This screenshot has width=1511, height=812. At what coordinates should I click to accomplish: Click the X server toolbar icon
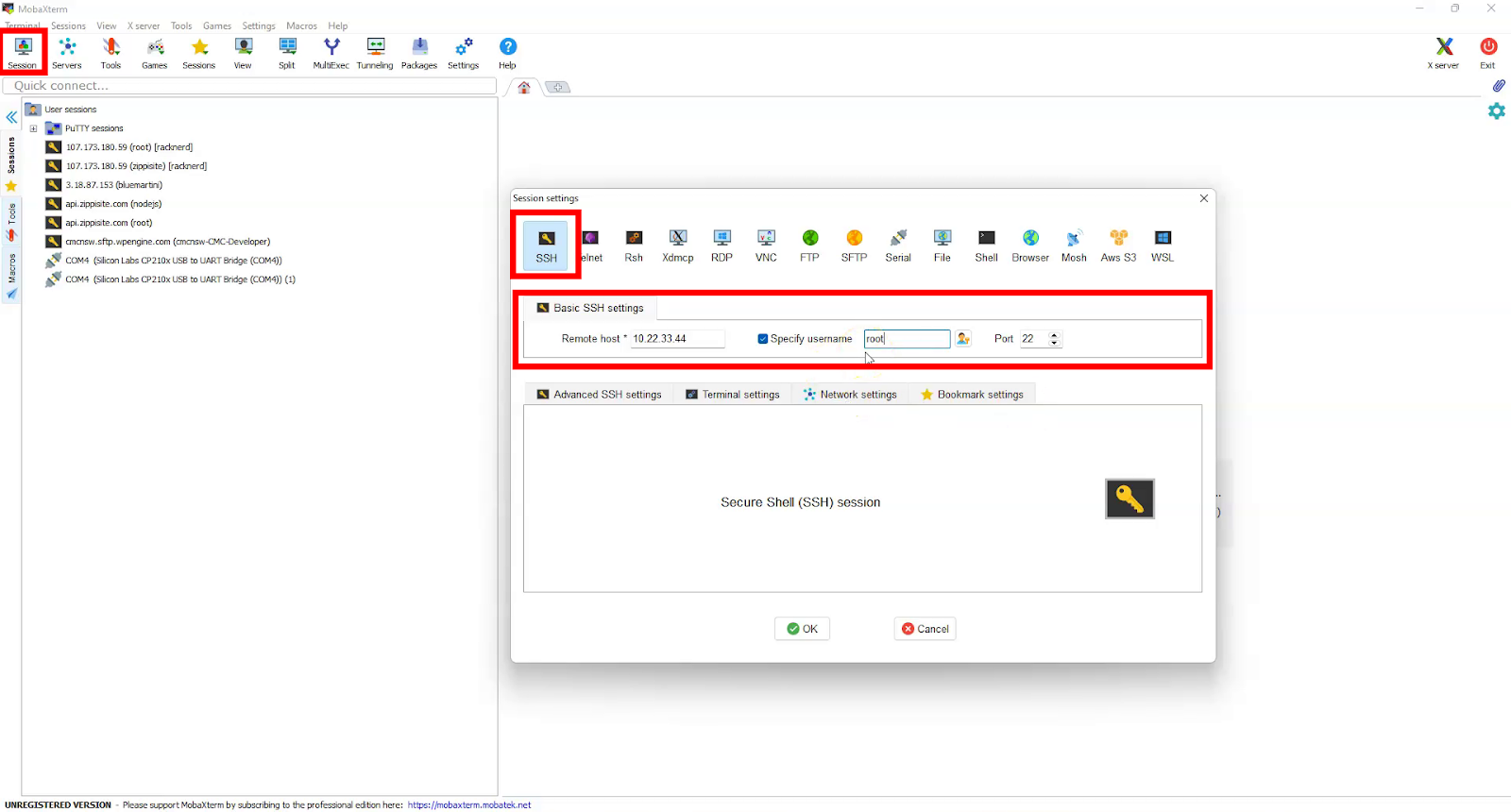click(1444, 53)
